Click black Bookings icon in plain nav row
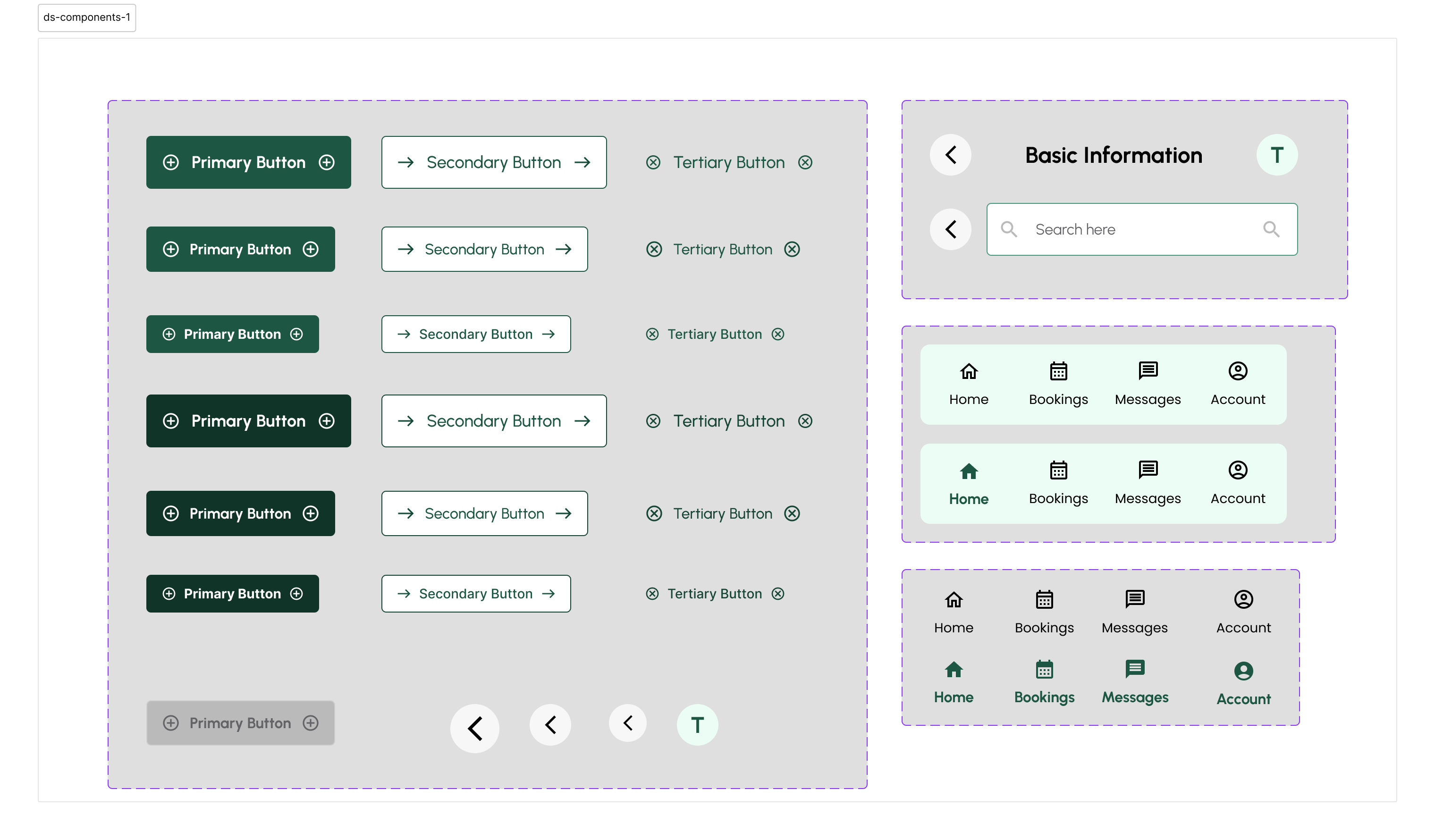Viewport: 1435px width, 840px height. click(1044, 599)
